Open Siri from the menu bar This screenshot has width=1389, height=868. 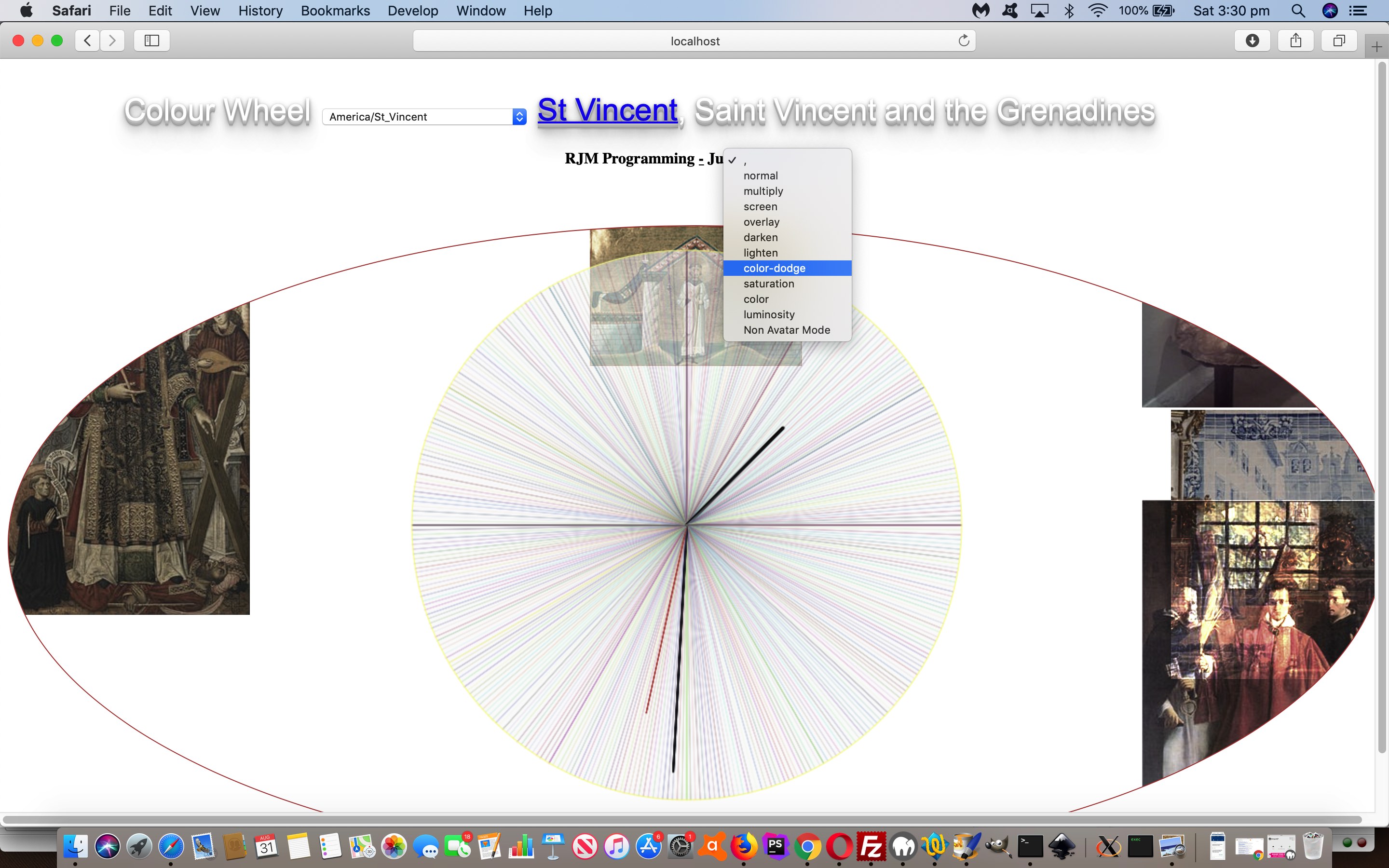1330,10
